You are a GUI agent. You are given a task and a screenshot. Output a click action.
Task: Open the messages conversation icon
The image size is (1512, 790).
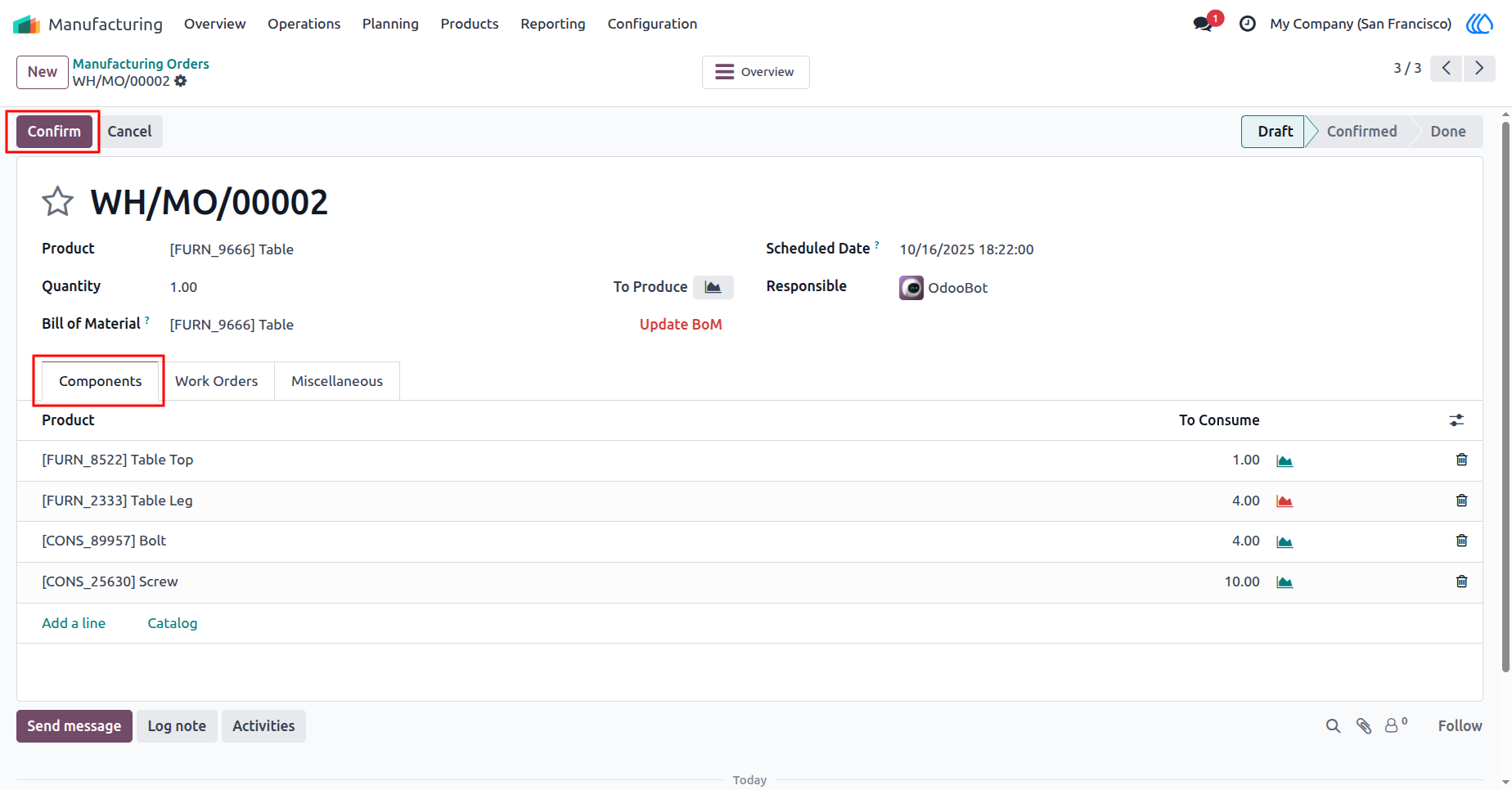[1203, 24]
